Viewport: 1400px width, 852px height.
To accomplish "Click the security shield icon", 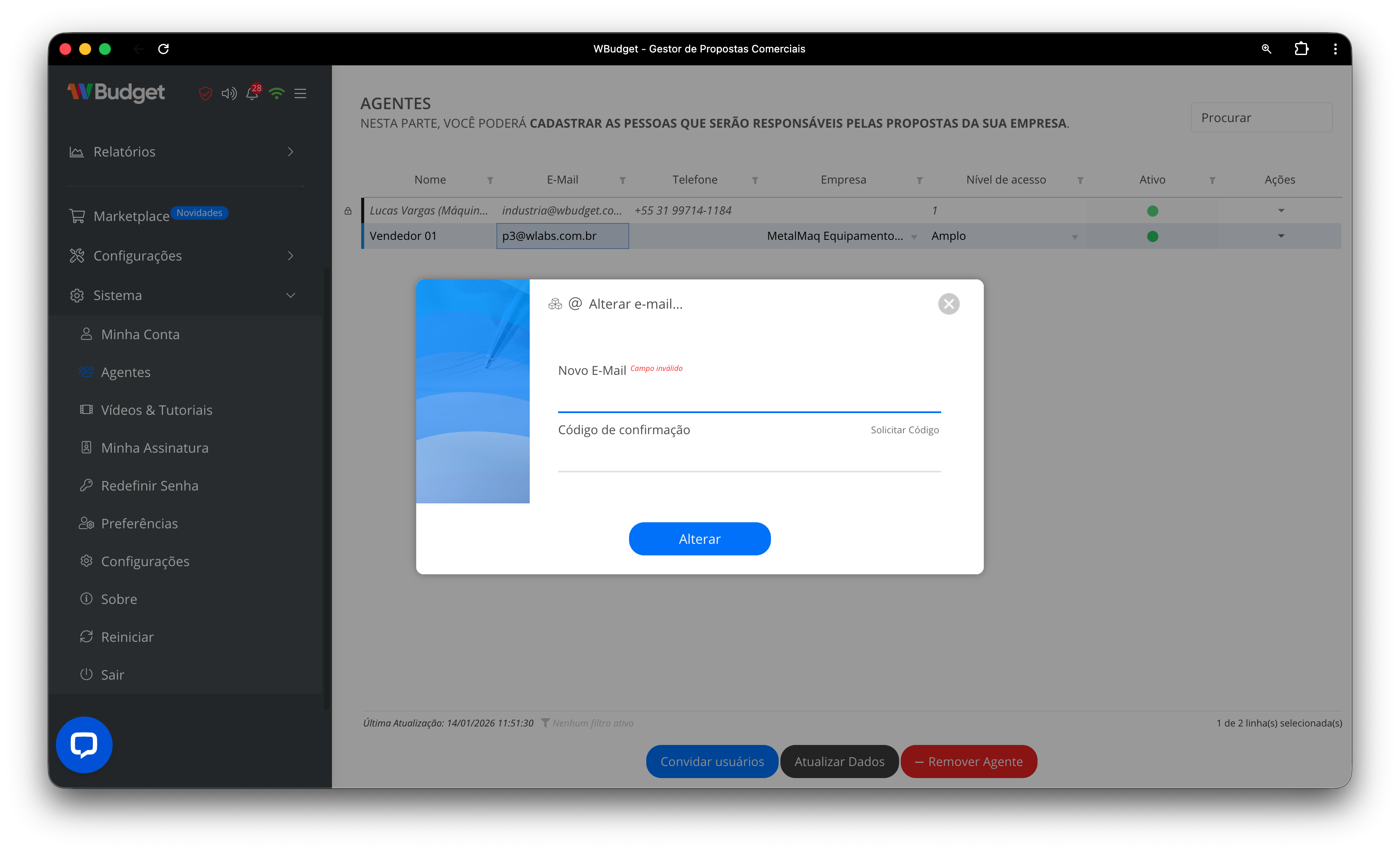I will point(205,94).
